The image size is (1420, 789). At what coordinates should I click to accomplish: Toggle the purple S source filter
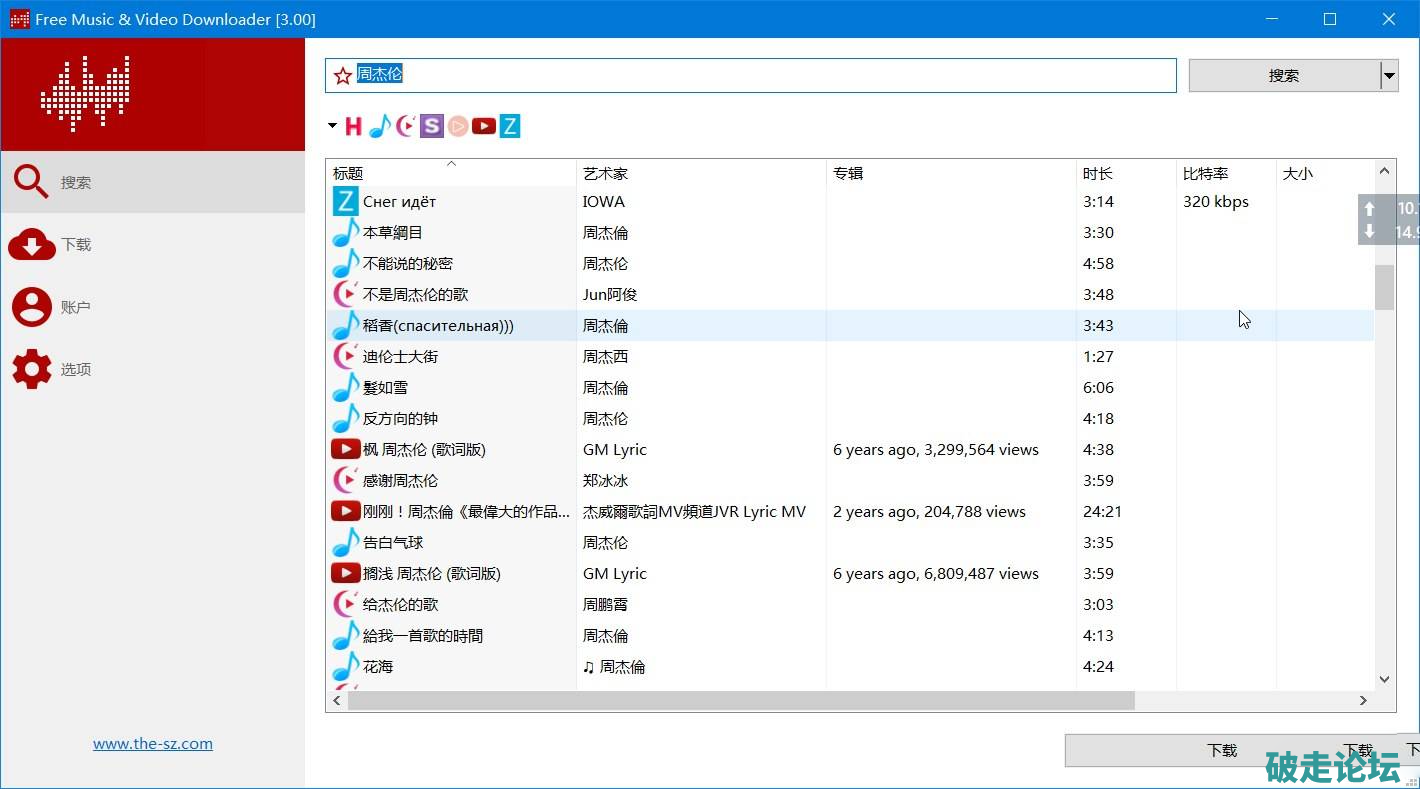(431, 126)
